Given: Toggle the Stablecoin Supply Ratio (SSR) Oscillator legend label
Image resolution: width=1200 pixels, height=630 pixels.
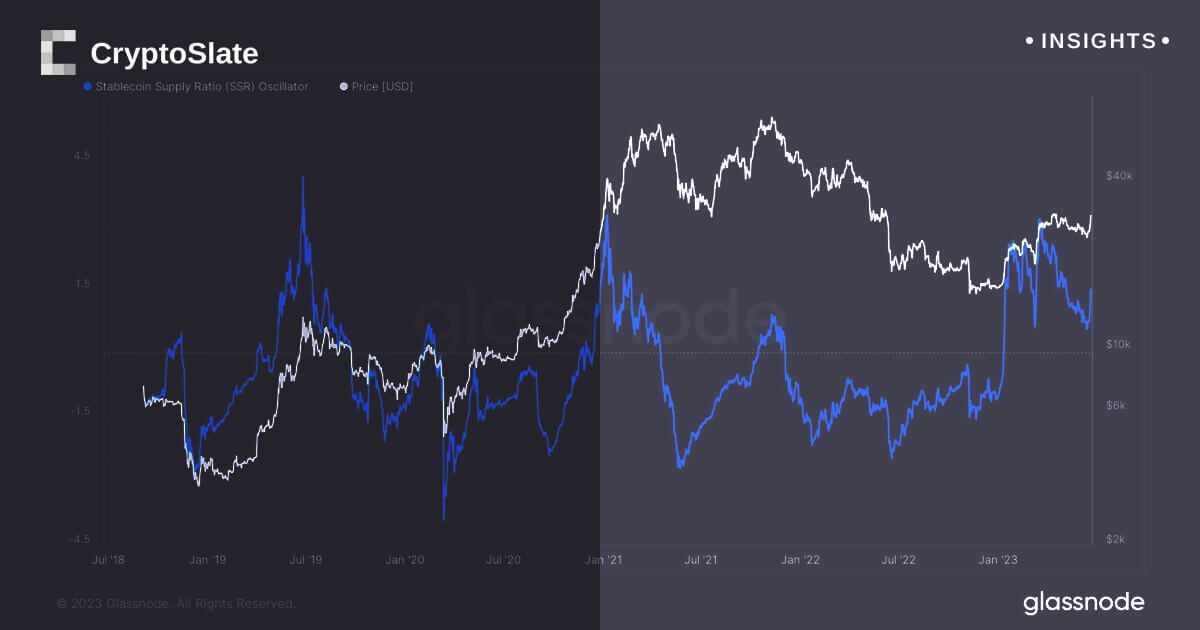Looking at the screenshot, I should (202, 87).
